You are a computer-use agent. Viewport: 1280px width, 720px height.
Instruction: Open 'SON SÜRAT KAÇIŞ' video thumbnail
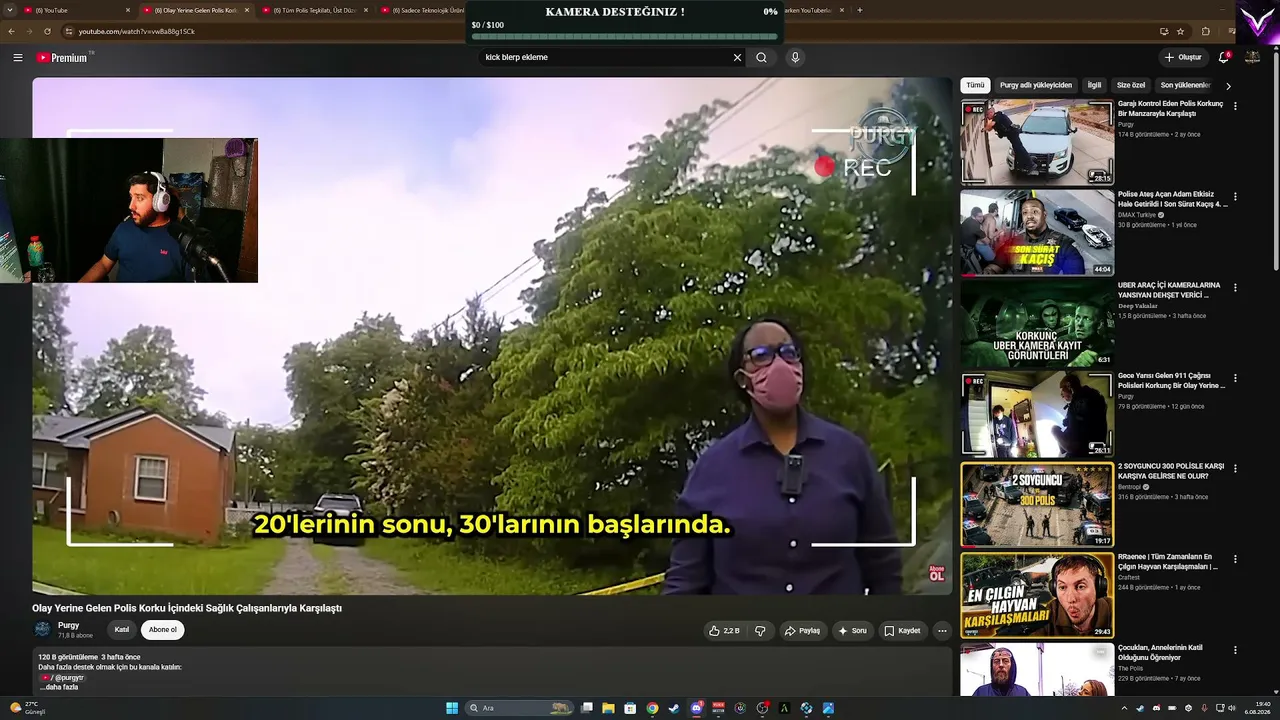[1037, 233]
